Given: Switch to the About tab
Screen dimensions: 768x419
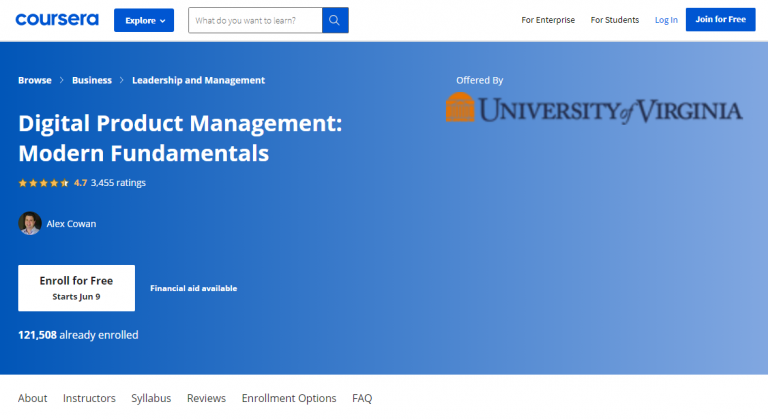Looking at the screenshot, I should [x=33, y=398].
